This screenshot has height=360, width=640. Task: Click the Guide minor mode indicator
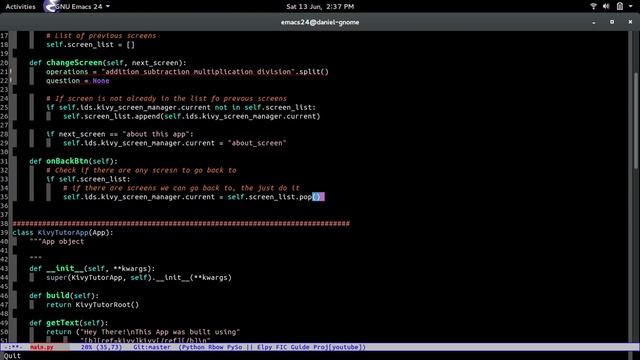(x=300, y=347)
